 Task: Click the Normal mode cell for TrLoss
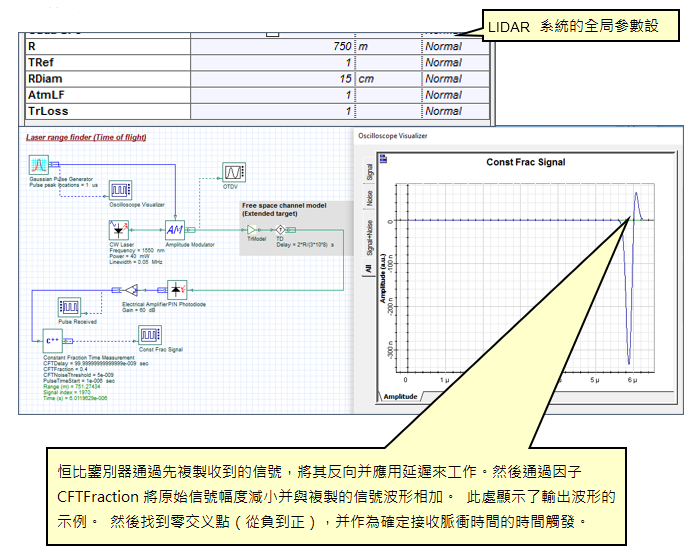click(456, 111)
